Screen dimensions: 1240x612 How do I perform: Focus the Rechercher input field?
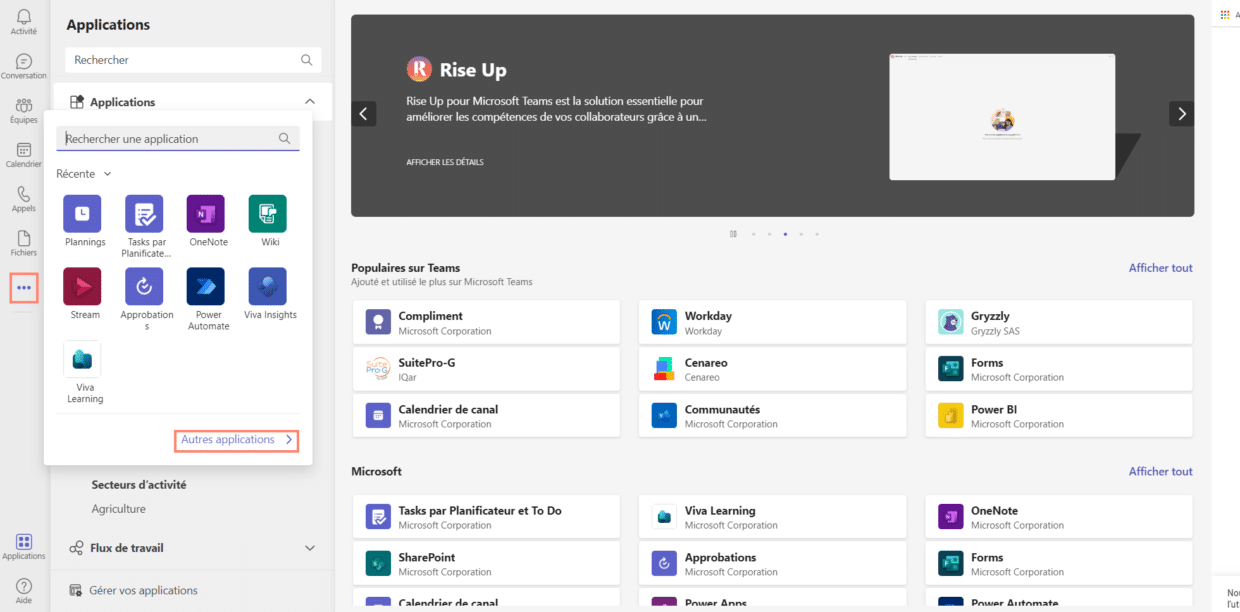pos(193,60)
